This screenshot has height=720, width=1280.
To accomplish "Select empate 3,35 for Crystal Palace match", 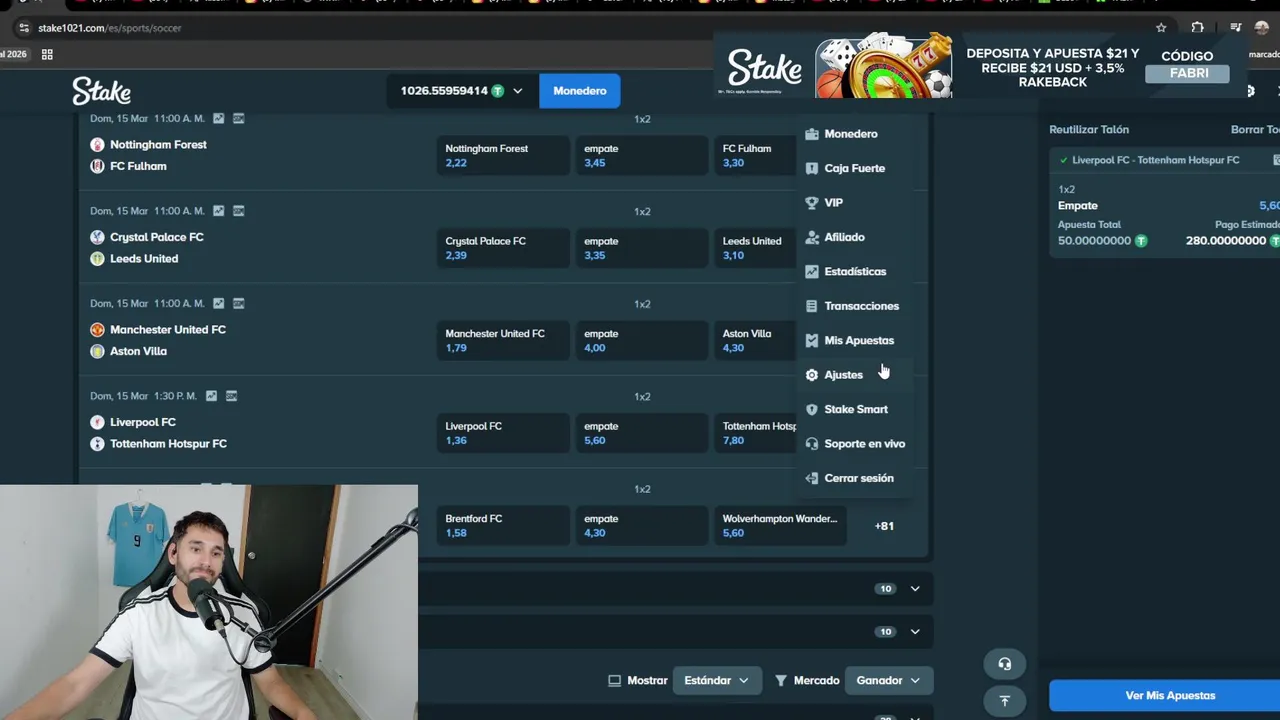I will pos(640,248).
